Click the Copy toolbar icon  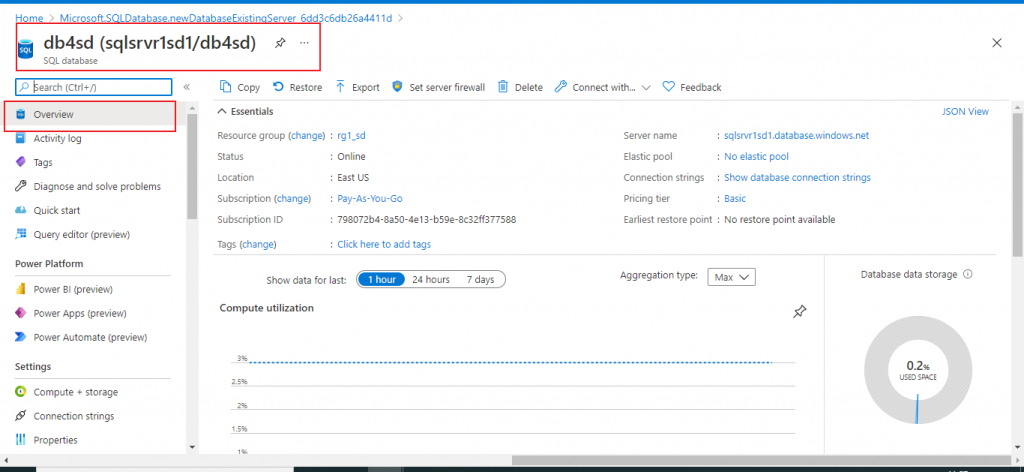coord(226,87)
